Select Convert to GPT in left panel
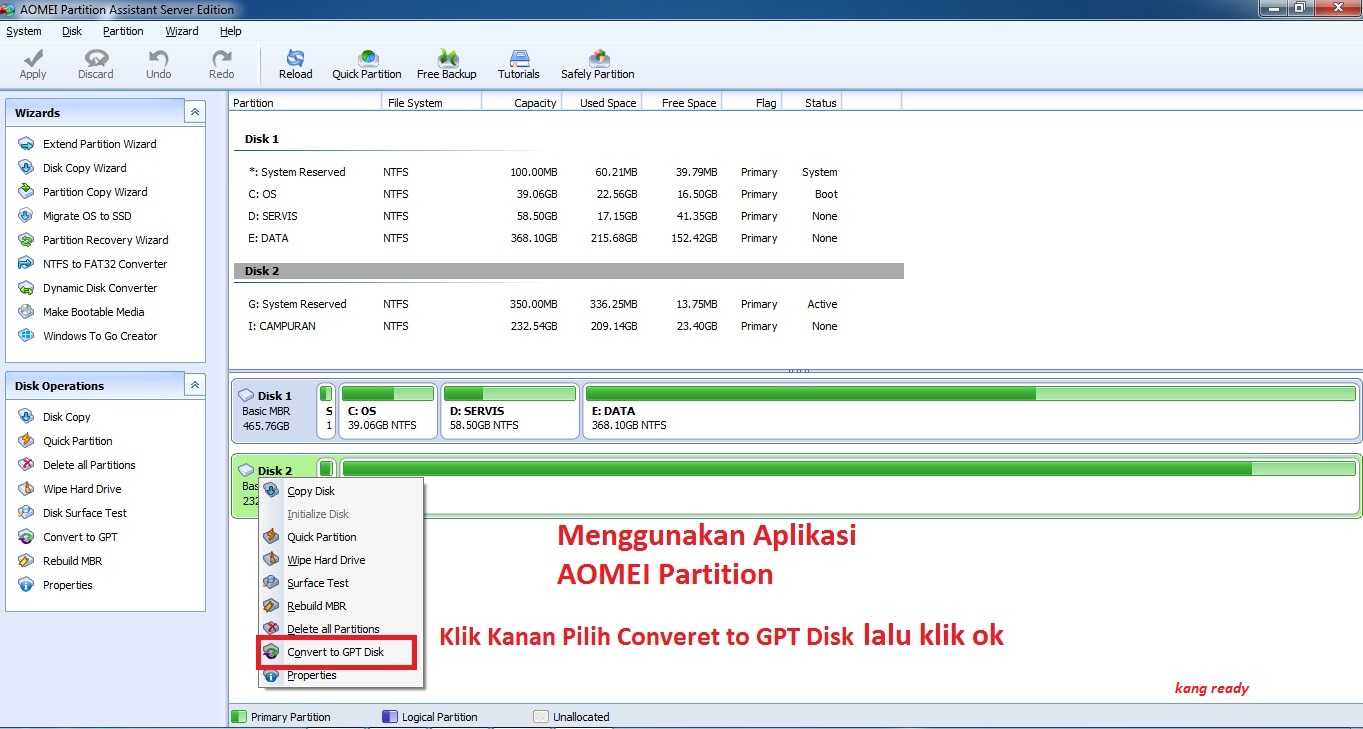Viewport: 1363px width, 729px height. 67,537
